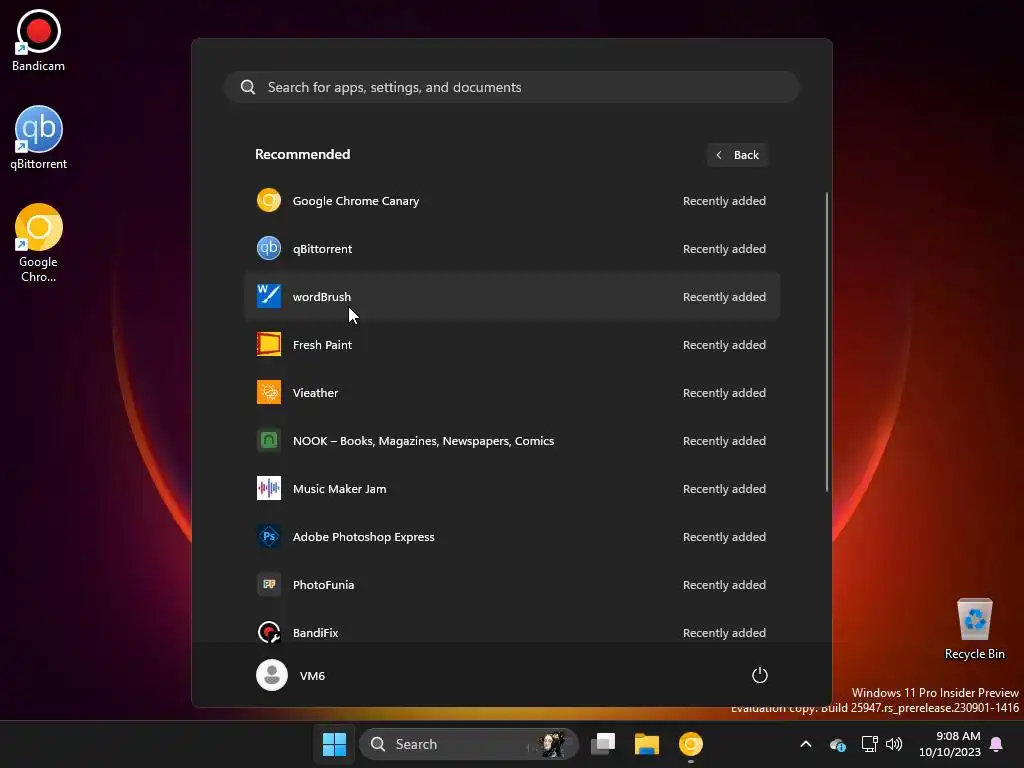Open File Explorer from the taskbar
The image size is (1024, 768).
click(647, 744)
